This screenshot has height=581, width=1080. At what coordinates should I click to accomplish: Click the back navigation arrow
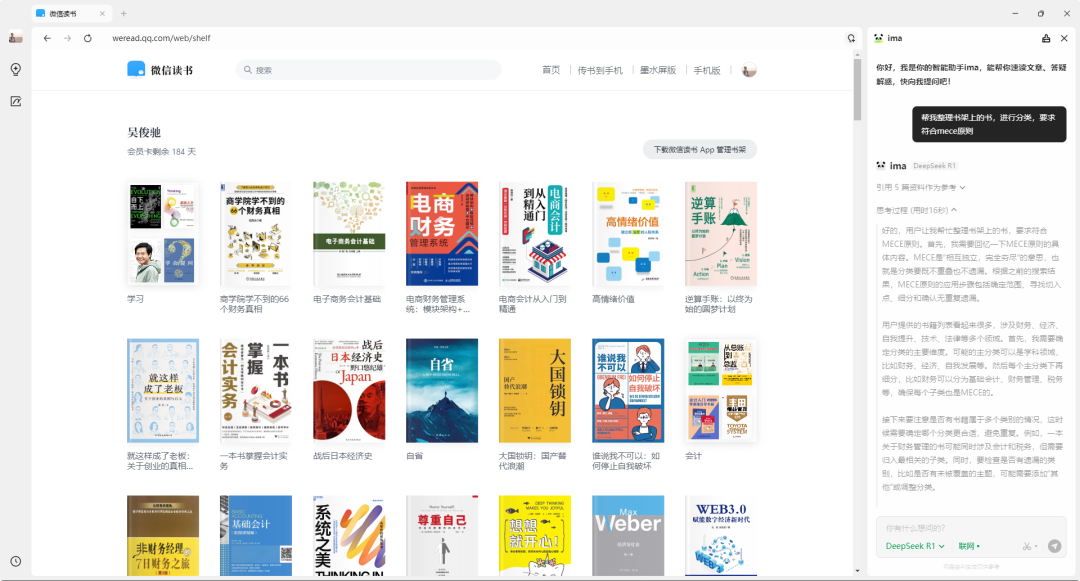pos(47,39)
